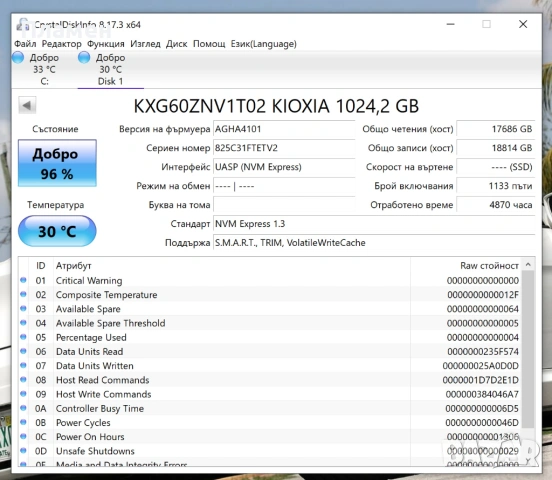Click the power on hours 4870 часа
Screen dimensions: 552x480
[496, 205]
